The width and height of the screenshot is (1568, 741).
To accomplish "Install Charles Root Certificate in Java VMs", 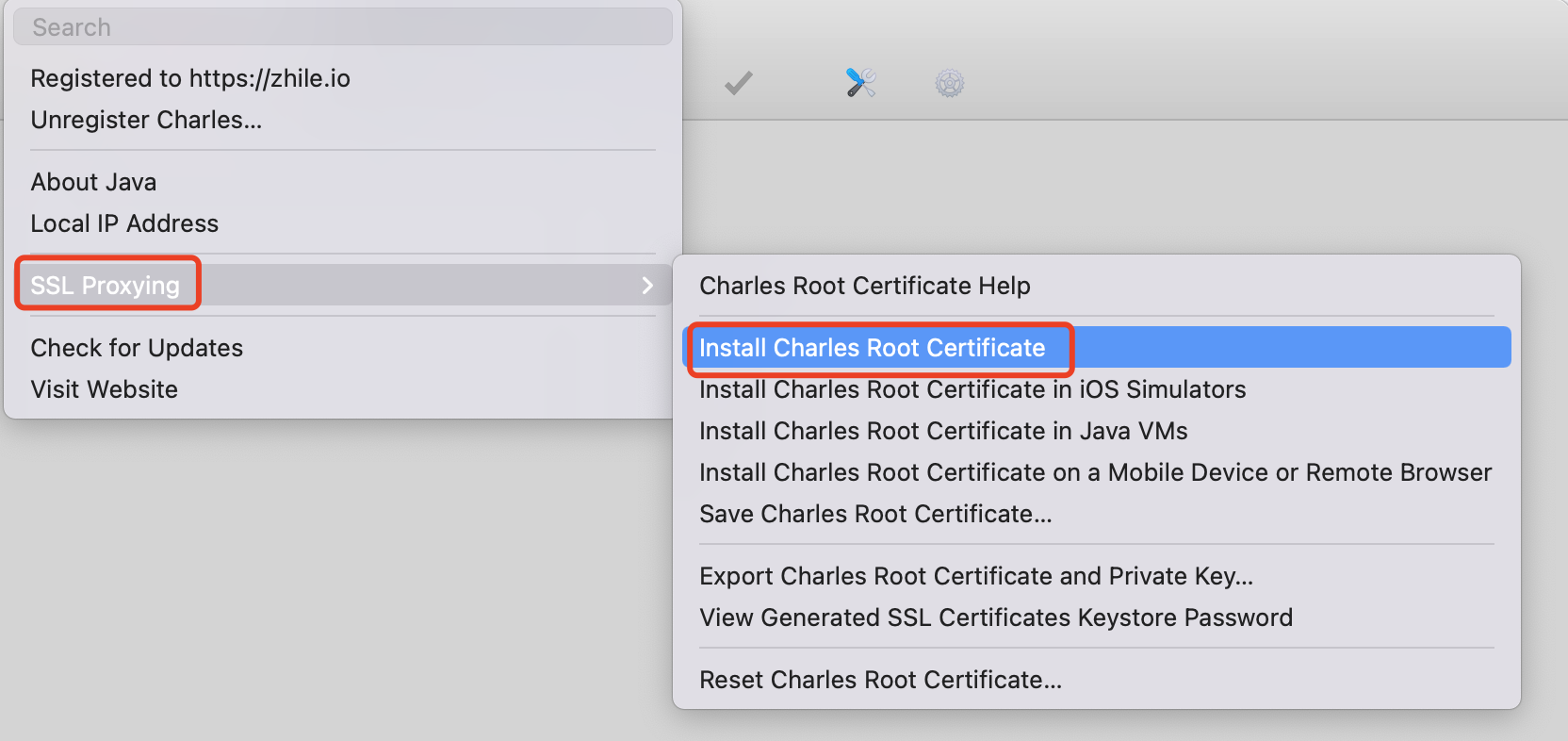I will (x=942, y=431).
